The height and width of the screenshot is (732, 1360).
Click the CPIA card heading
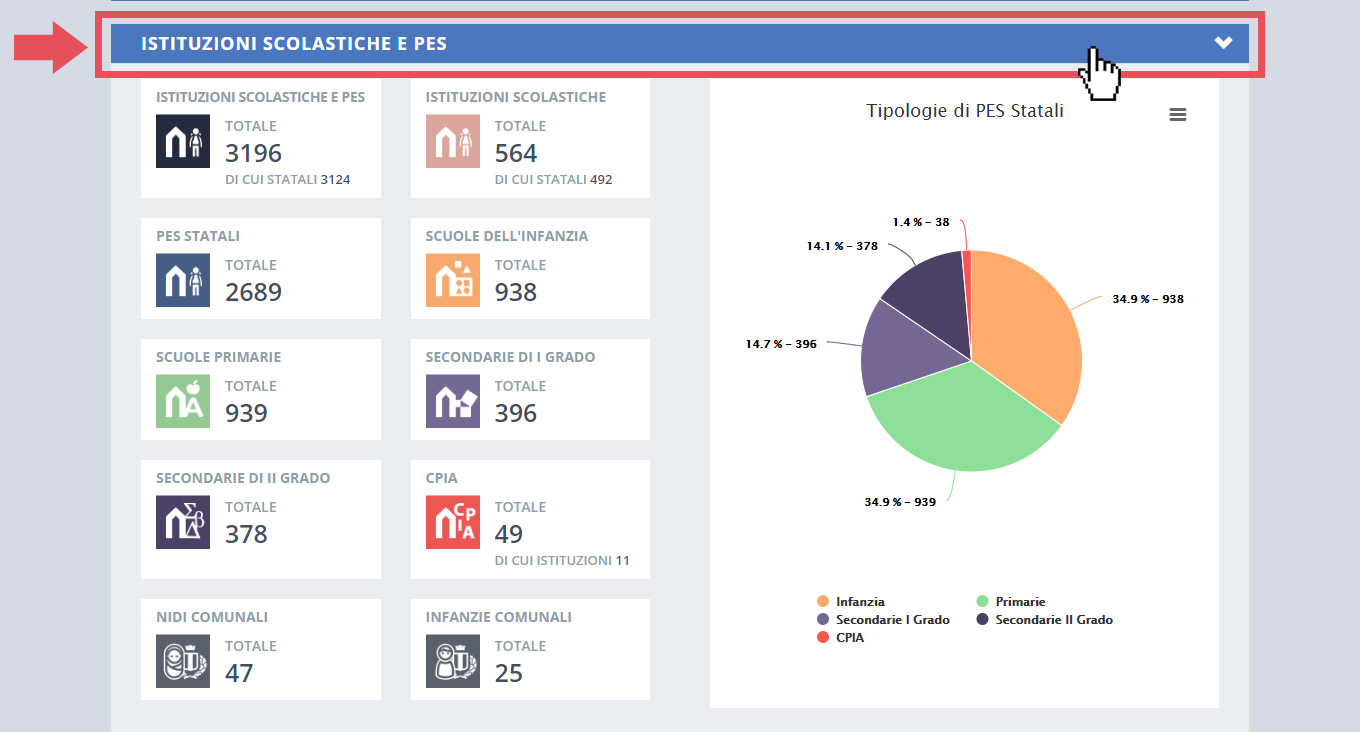(x=441, y=478)
